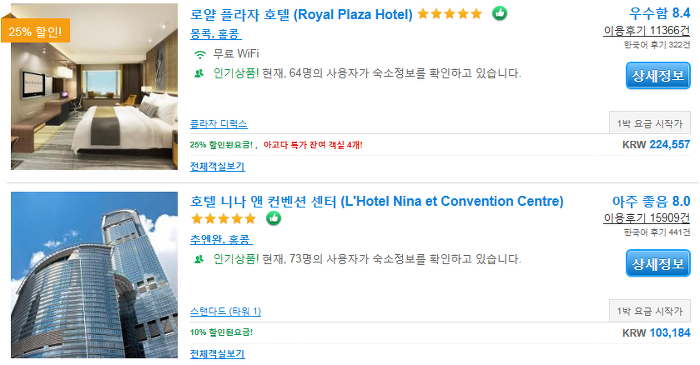
Task: Open the 이용후기 11366건 reviews link
Action: click(647, 30)
